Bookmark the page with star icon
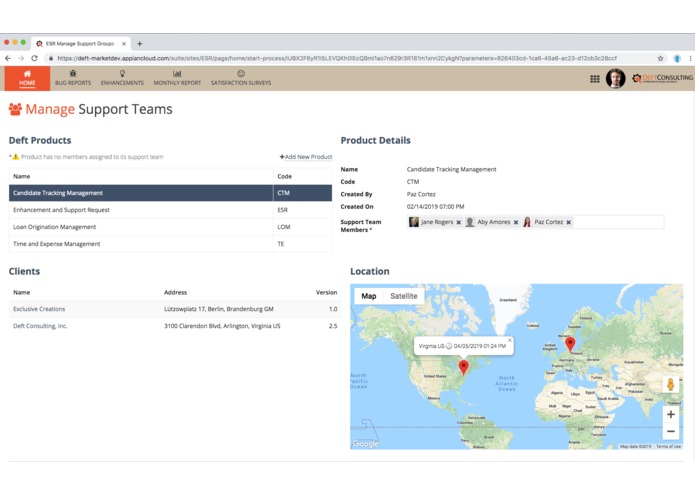The image size is (695, 494). pos(660,58)
